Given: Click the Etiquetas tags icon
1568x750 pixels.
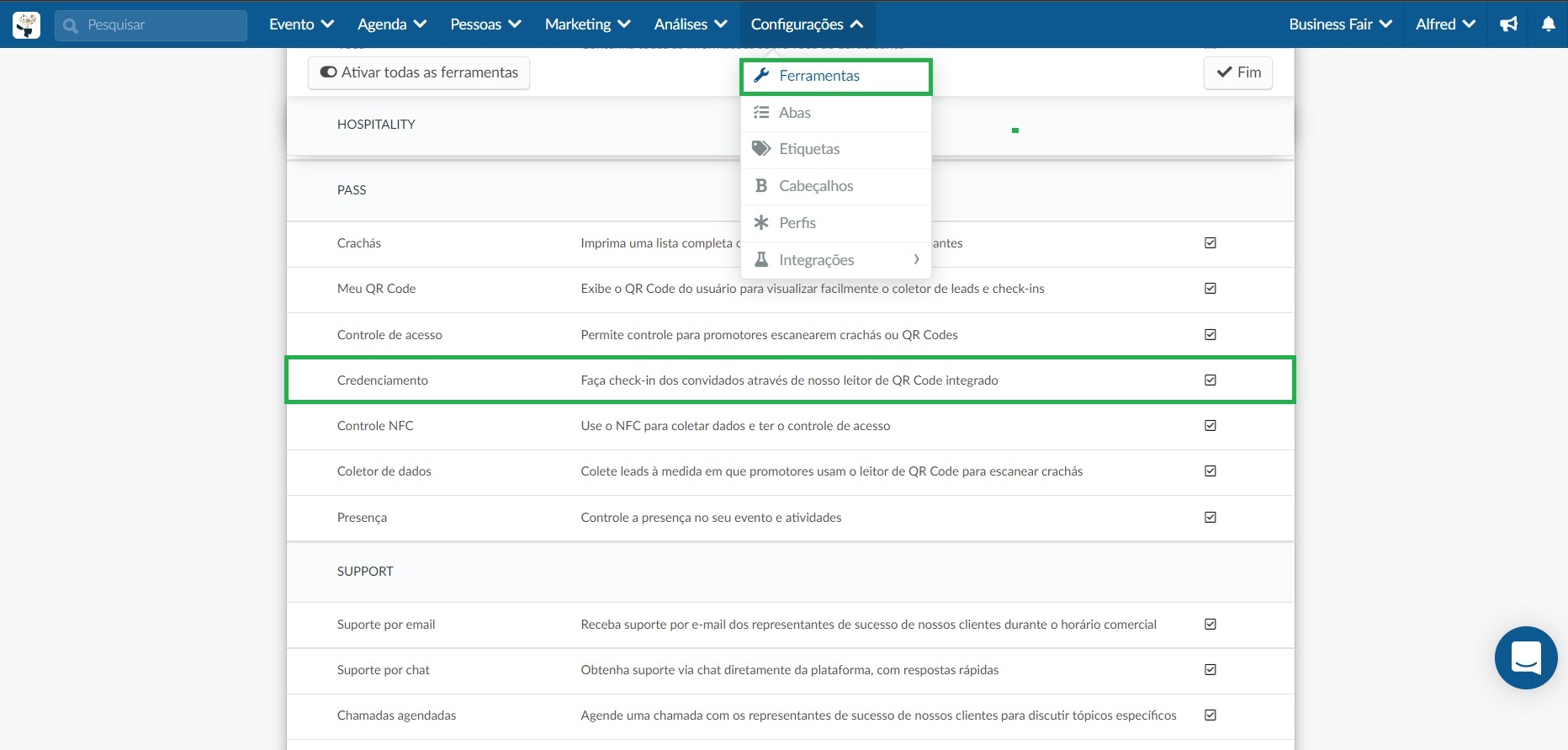Looking at the screenshot, I should click(761, 149).
